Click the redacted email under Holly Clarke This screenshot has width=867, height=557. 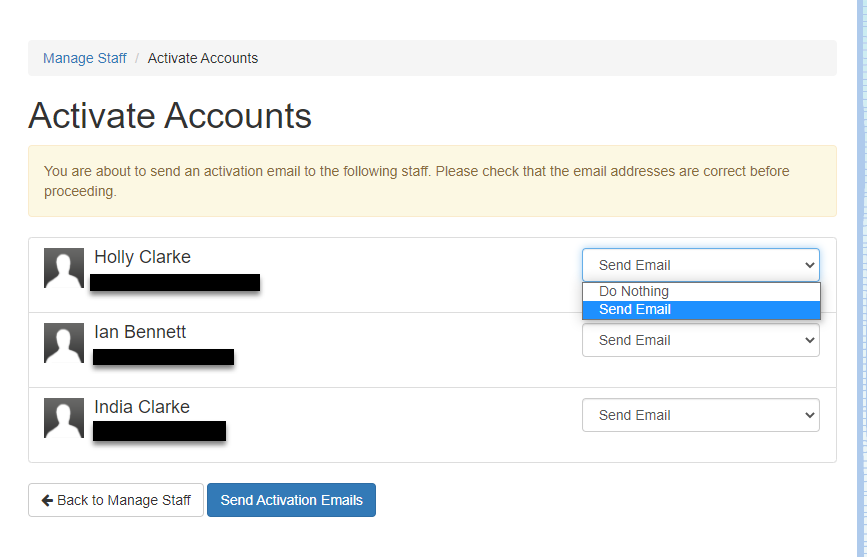175,282
